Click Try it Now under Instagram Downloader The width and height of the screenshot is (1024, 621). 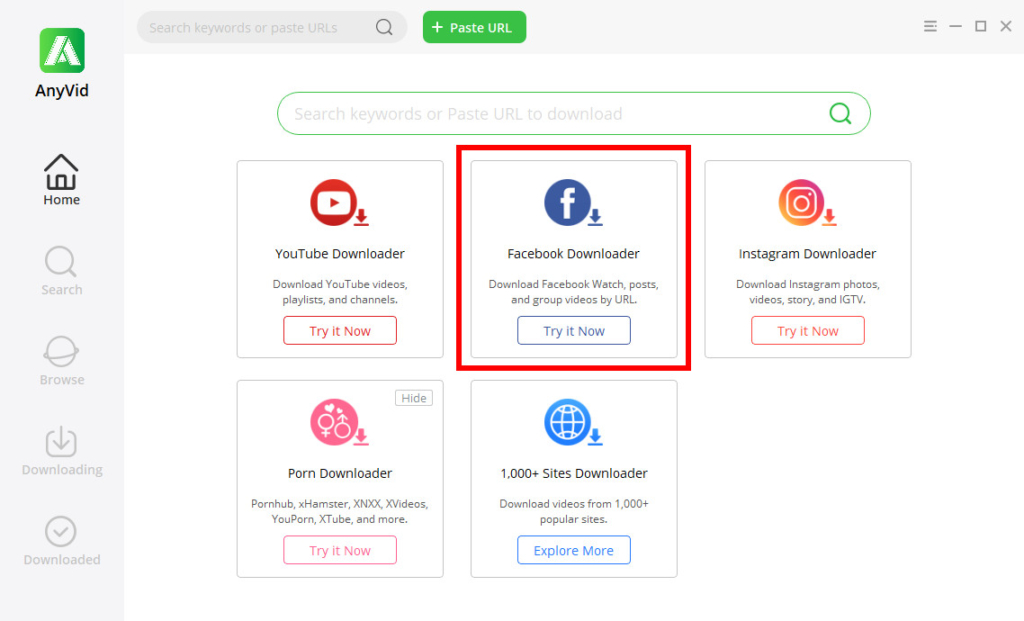coord(807,330)
